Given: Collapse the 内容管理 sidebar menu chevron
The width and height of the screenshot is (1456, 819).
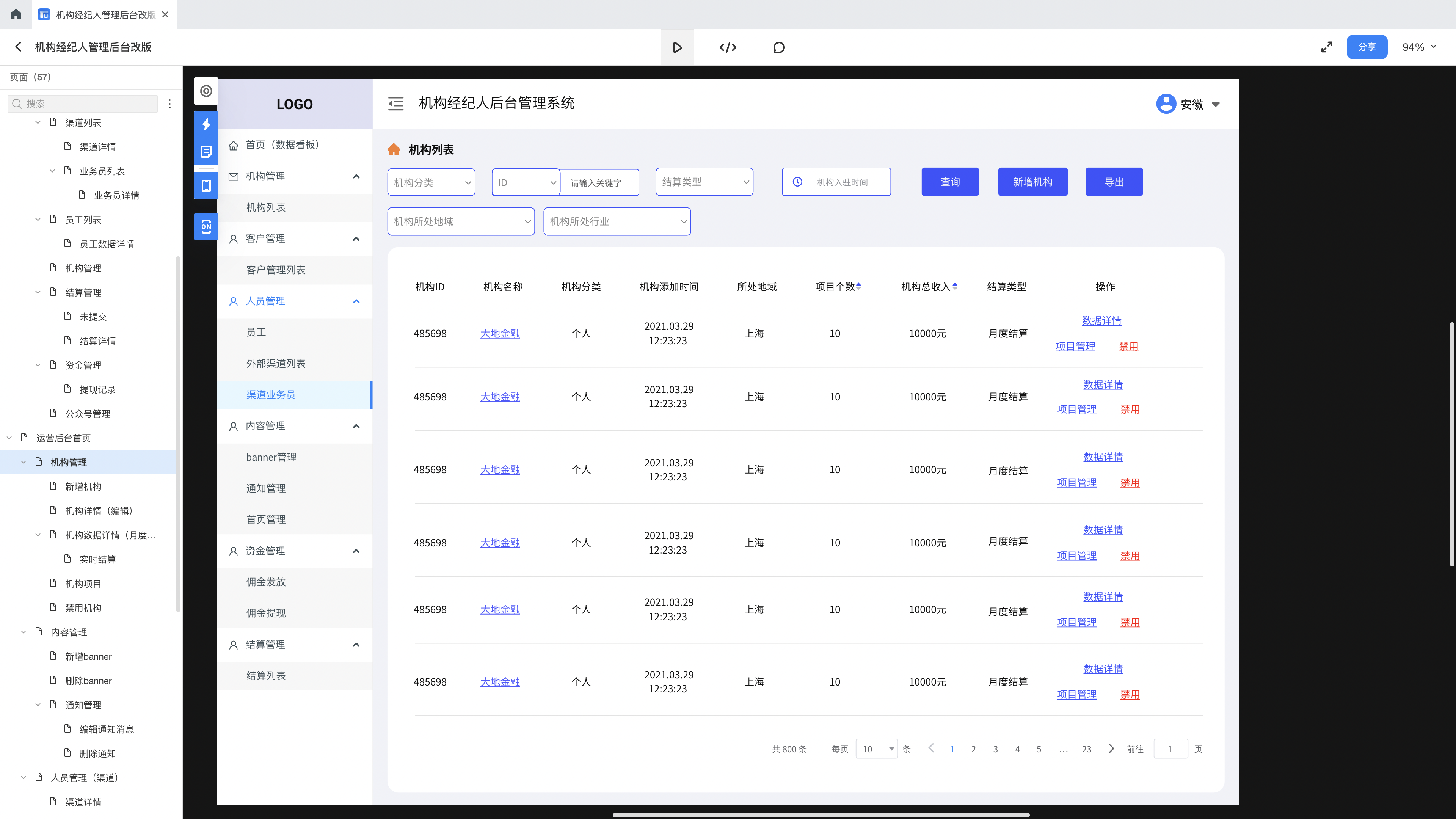Looking at the screenshot, I should tap(356, 426).
